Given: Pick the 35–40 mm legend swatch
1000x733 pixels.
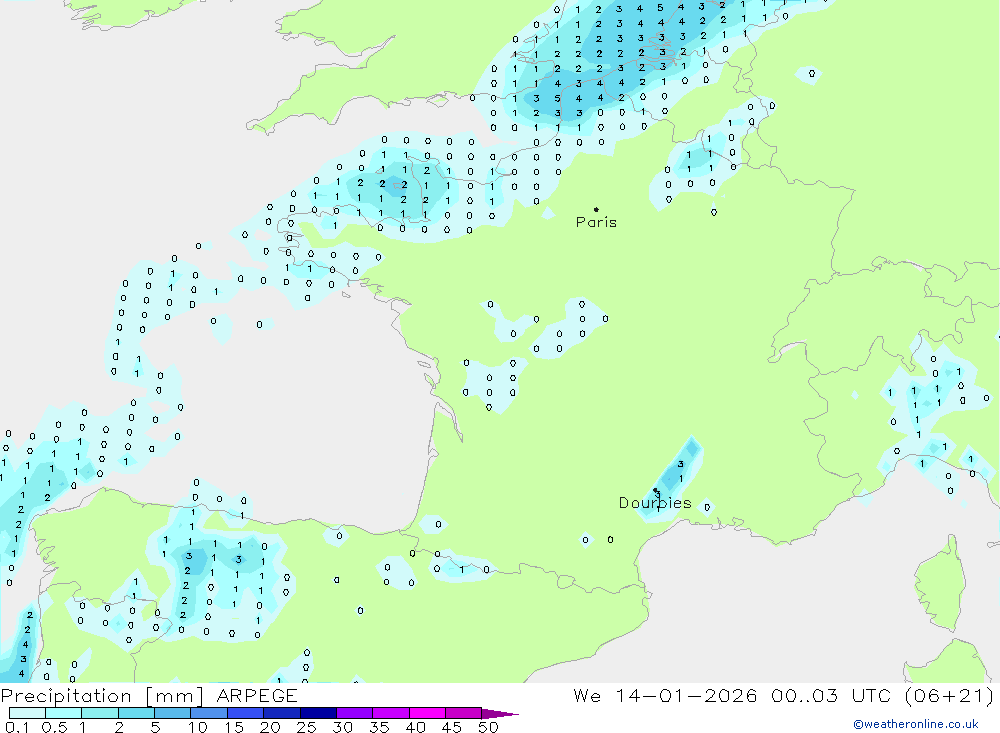Looking at the screenshot, I should pyautogui.click(x=391, y=713).
